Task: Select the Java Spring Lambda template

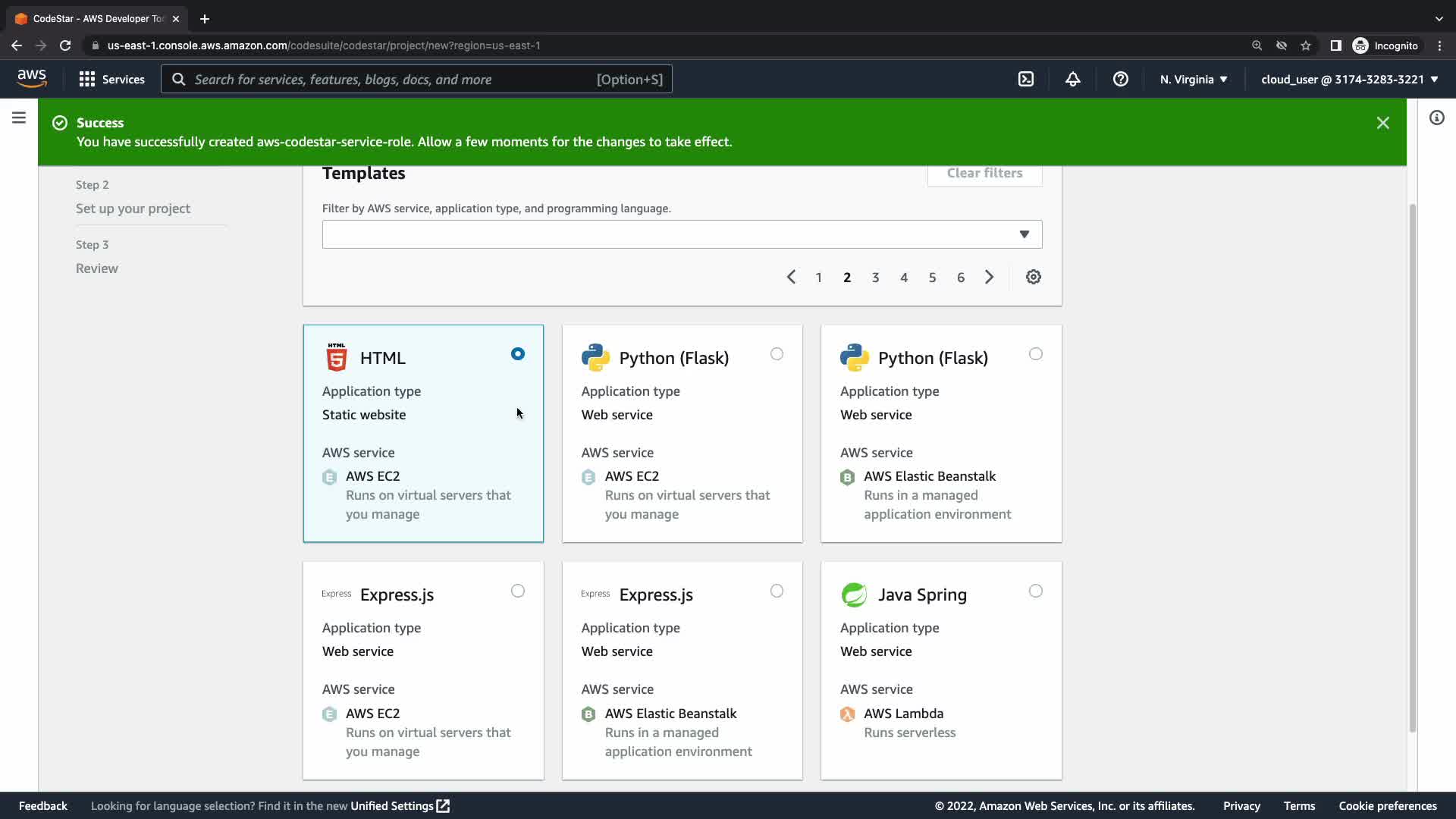Action: (x=1035, y=591)
